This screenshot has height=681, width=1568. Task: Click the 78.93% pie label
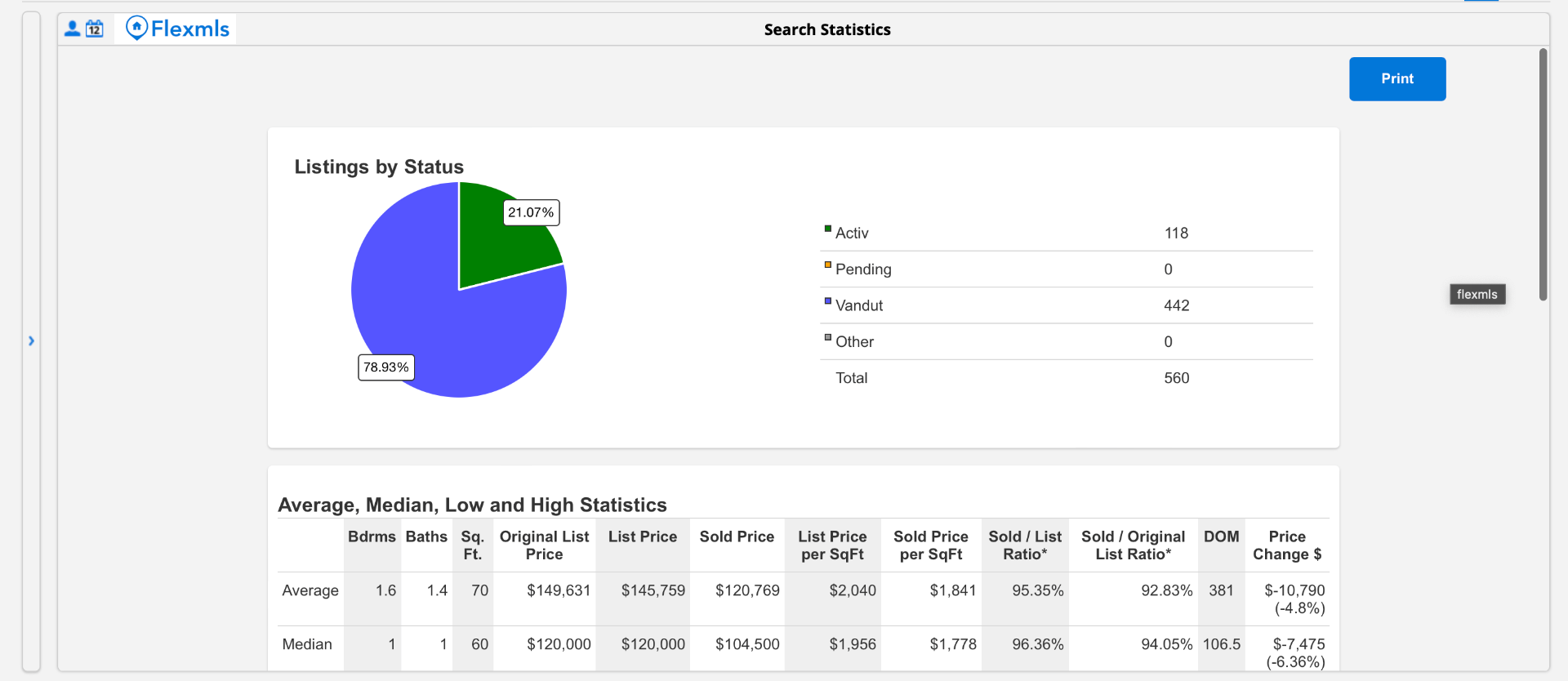click(386, 367)
